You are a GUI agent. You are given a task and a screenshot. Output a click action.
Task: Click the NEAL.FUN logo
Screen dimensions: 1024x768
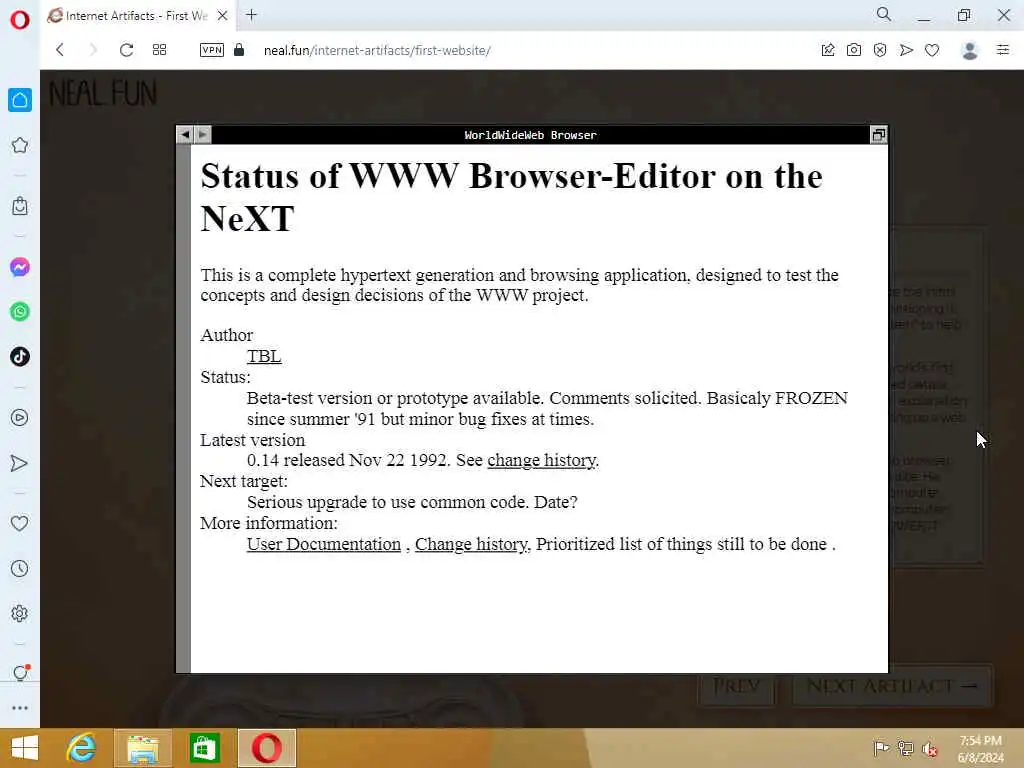tap(103, 93)
